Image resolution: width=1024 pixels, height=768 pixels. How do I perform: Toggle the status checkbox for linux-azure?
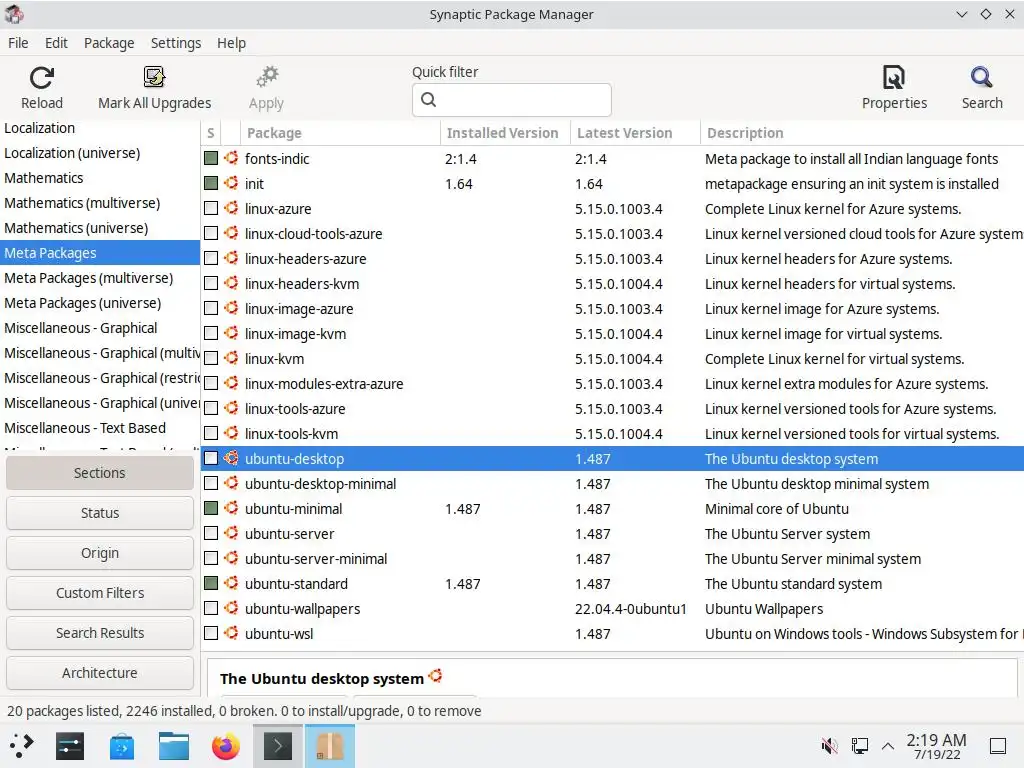coord(210,208)
